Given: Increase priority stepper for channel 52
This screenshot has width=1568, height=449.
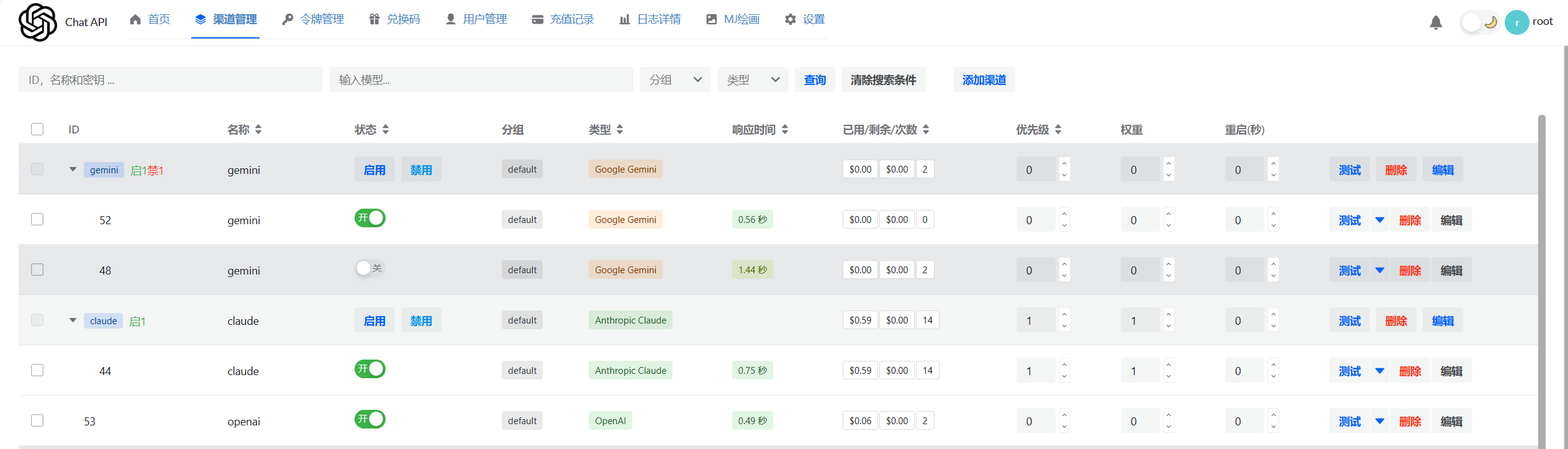Looking at the screenshot, I should 1064,214.
